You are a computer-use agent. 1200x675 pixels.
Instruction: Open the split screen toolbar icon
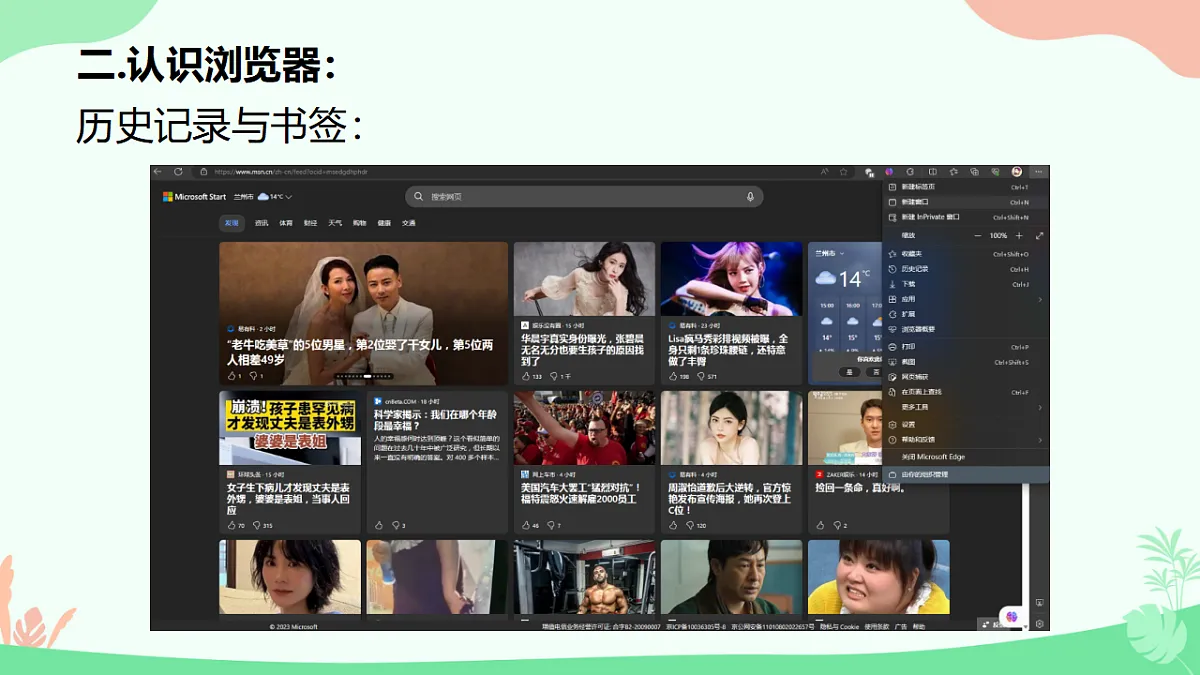coord(932,172)
